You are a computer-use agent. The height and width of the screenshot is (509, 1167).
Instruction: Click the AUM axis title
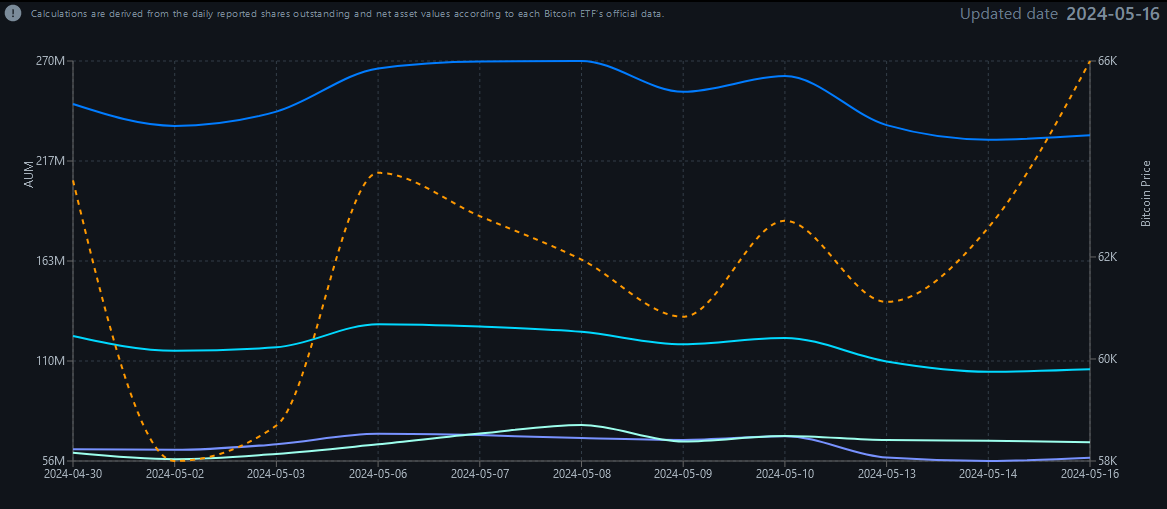coord(30,174)
